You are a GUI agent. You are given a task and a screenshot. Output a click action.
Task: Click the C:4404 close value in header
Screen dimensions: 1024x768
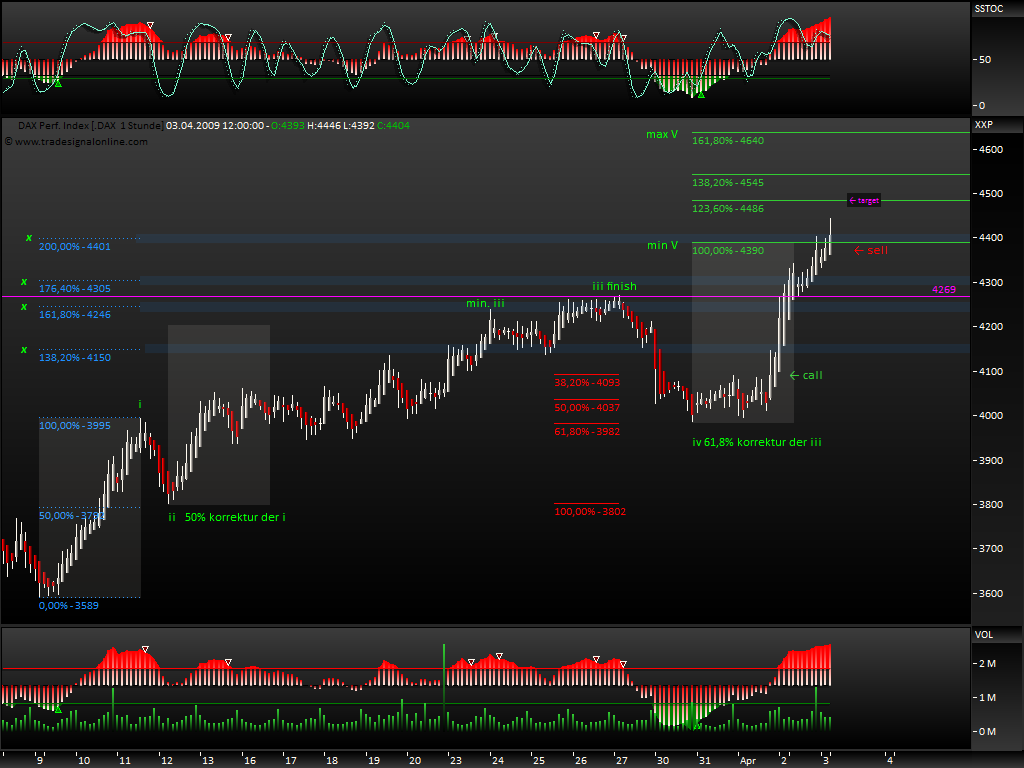point(393,125)
